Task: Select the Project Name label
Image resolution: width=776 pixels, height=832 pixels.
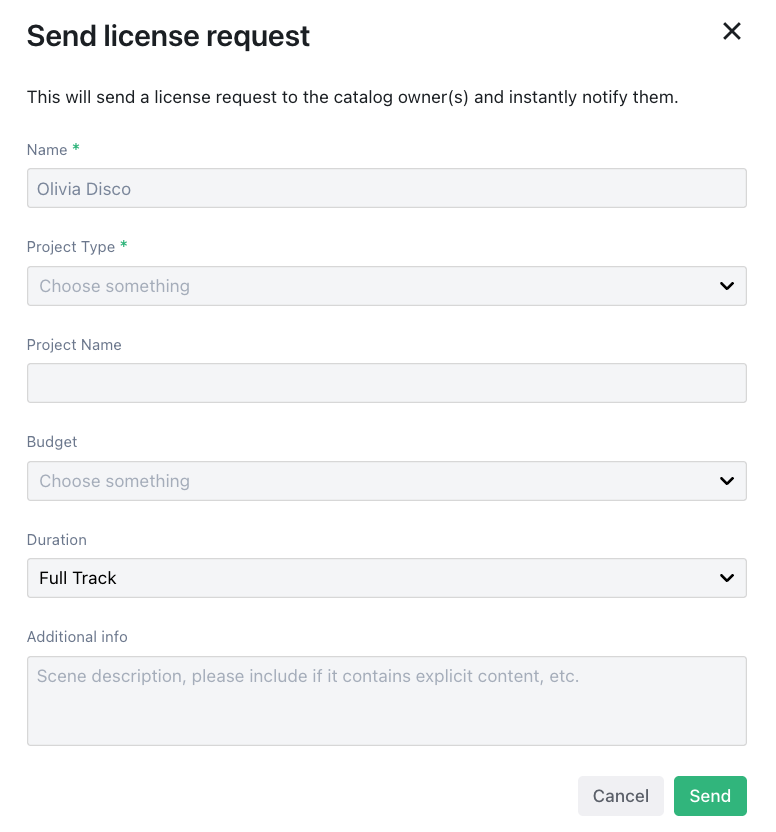Action: [74, 345]
